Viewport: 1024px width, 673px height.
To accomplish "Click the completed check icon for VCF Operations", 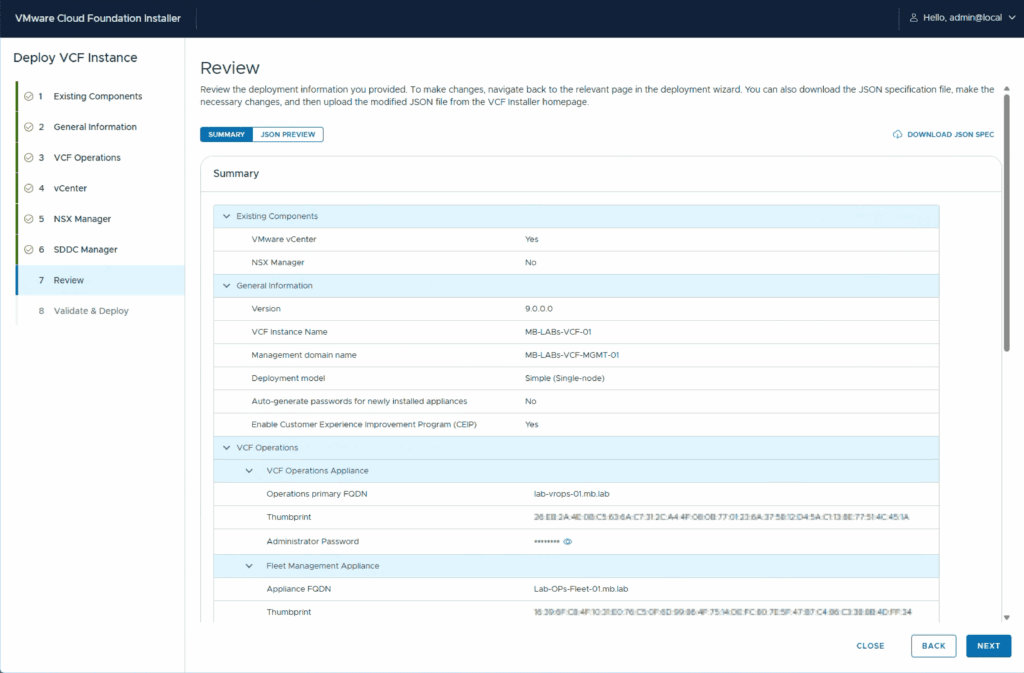I will (29, 158).
